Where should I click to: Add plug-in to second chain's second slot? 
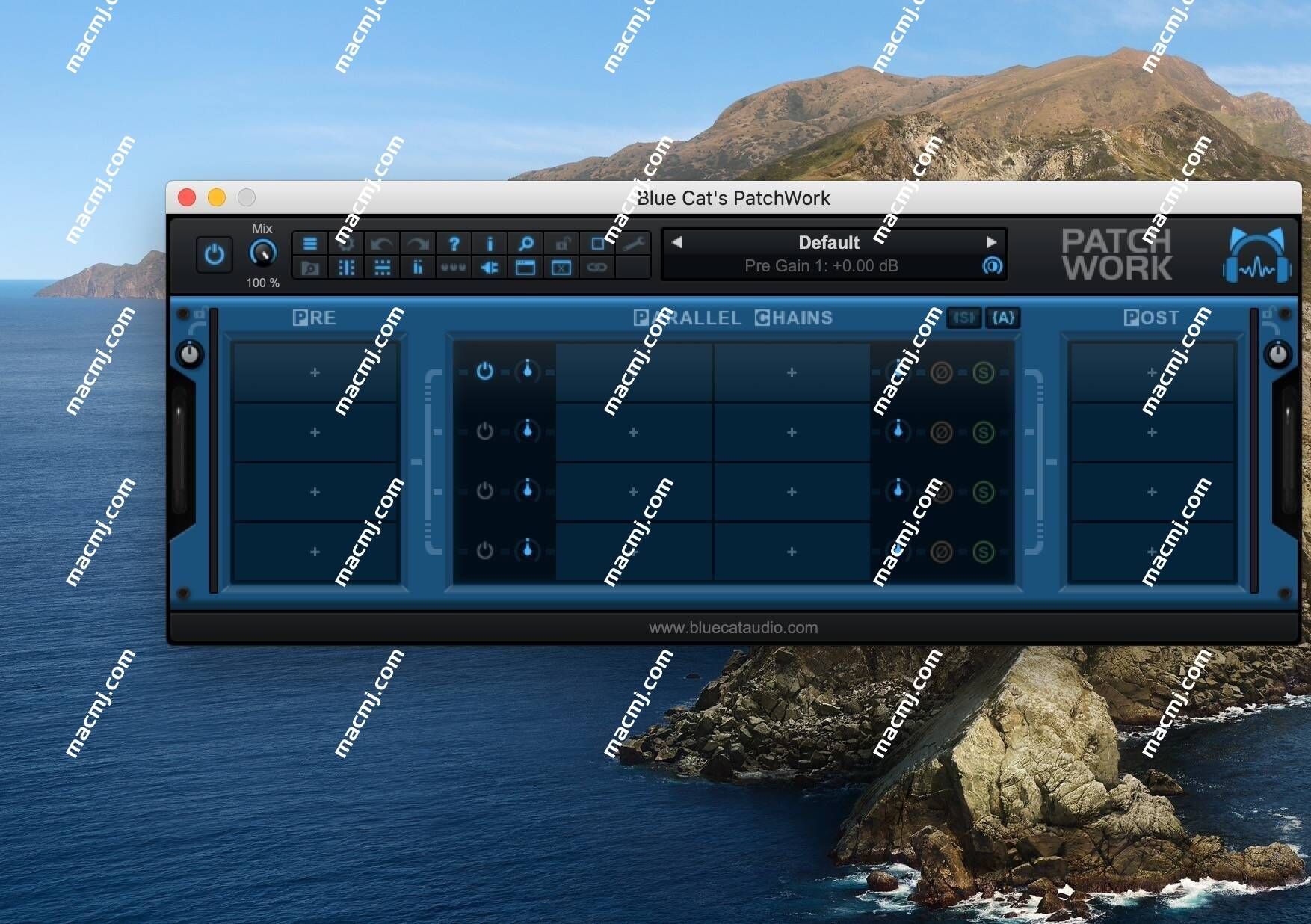click(792, 432)
